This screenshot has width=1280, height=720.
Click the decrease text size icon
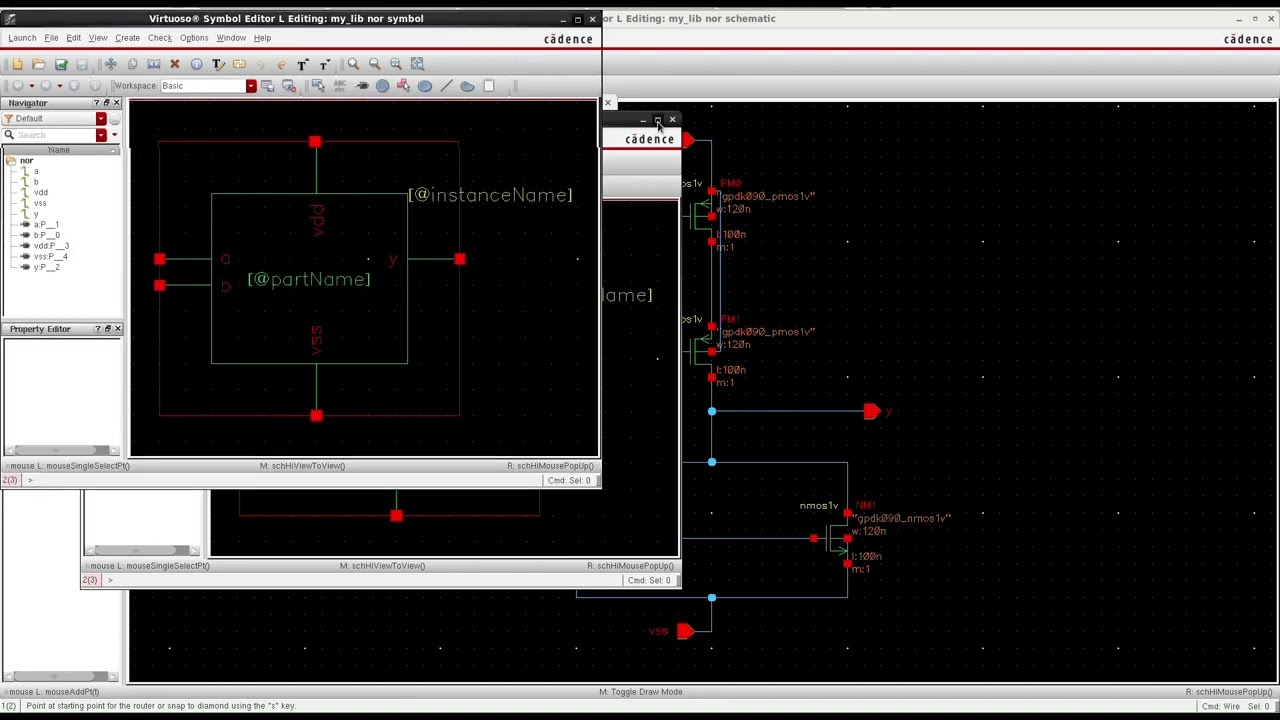pos(324,64)
